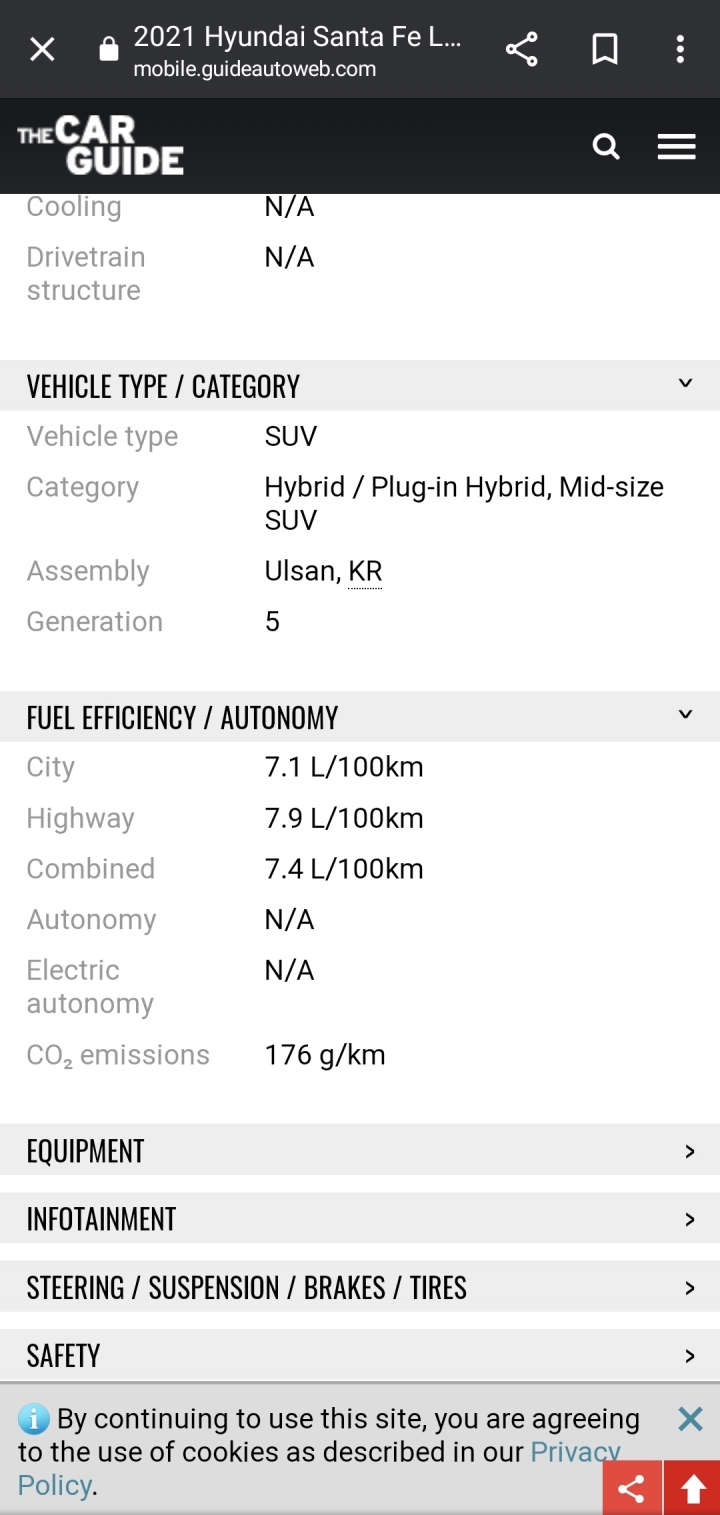This screenshot has height=1515, width=720.
Task: Tap the KR country abbreviation
Action: [x=365, y=571]
